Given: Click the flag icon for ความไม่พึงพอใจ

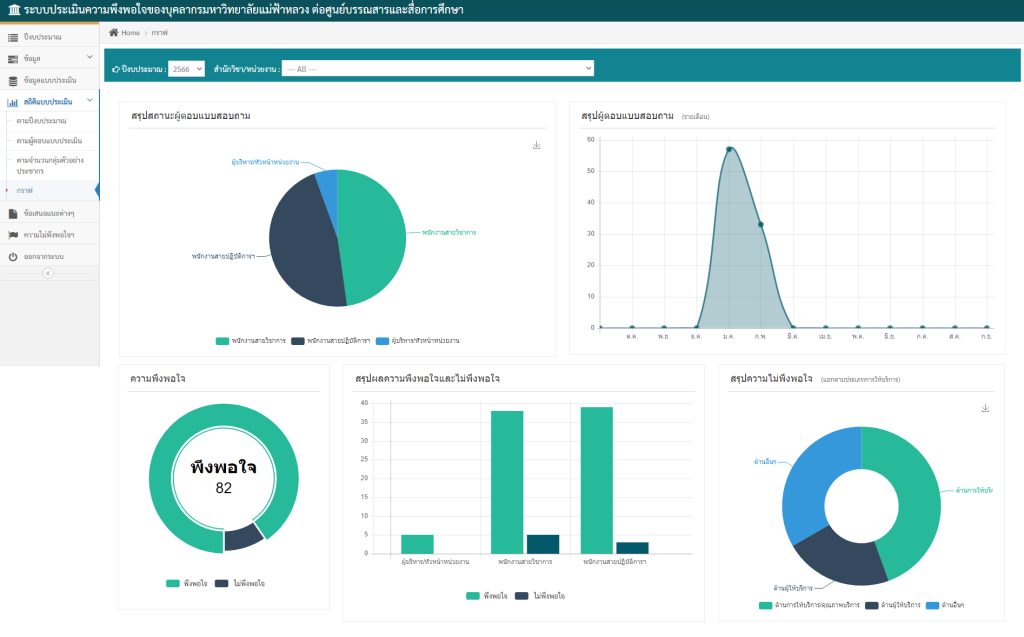Looking at the screenshot, I should (13, 235).
